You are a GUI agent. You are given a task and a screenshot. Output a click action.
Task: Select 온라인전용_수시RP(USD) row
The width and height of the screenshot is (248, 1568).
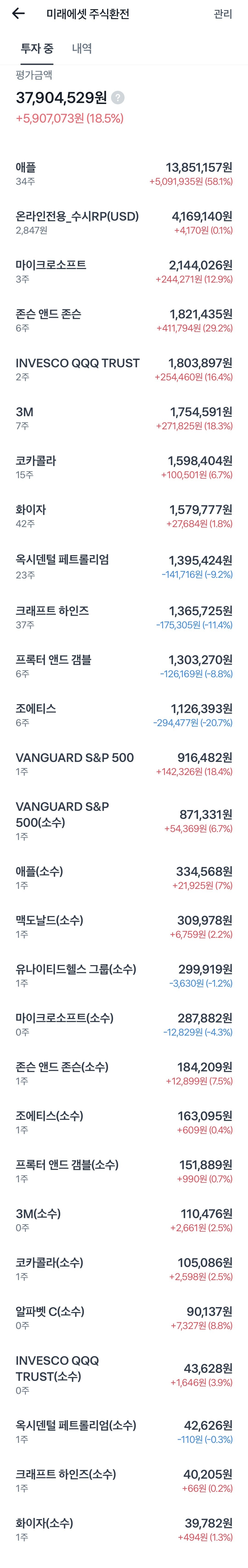[x=124, y=223]
